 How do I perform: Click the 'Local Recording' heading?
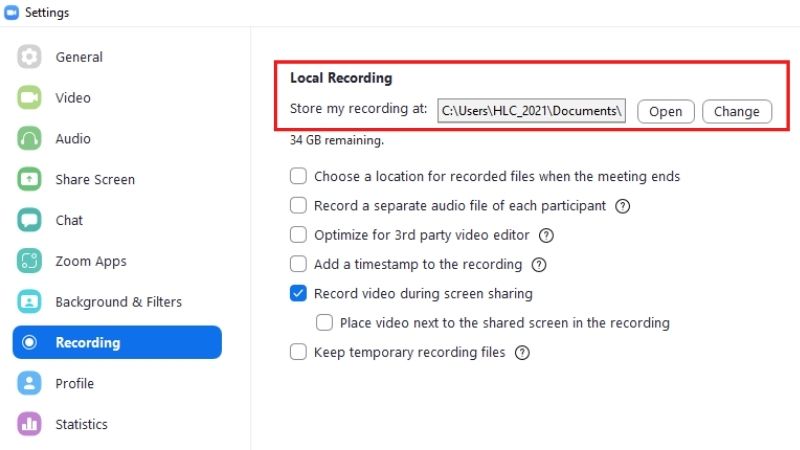tap(341, 78)
